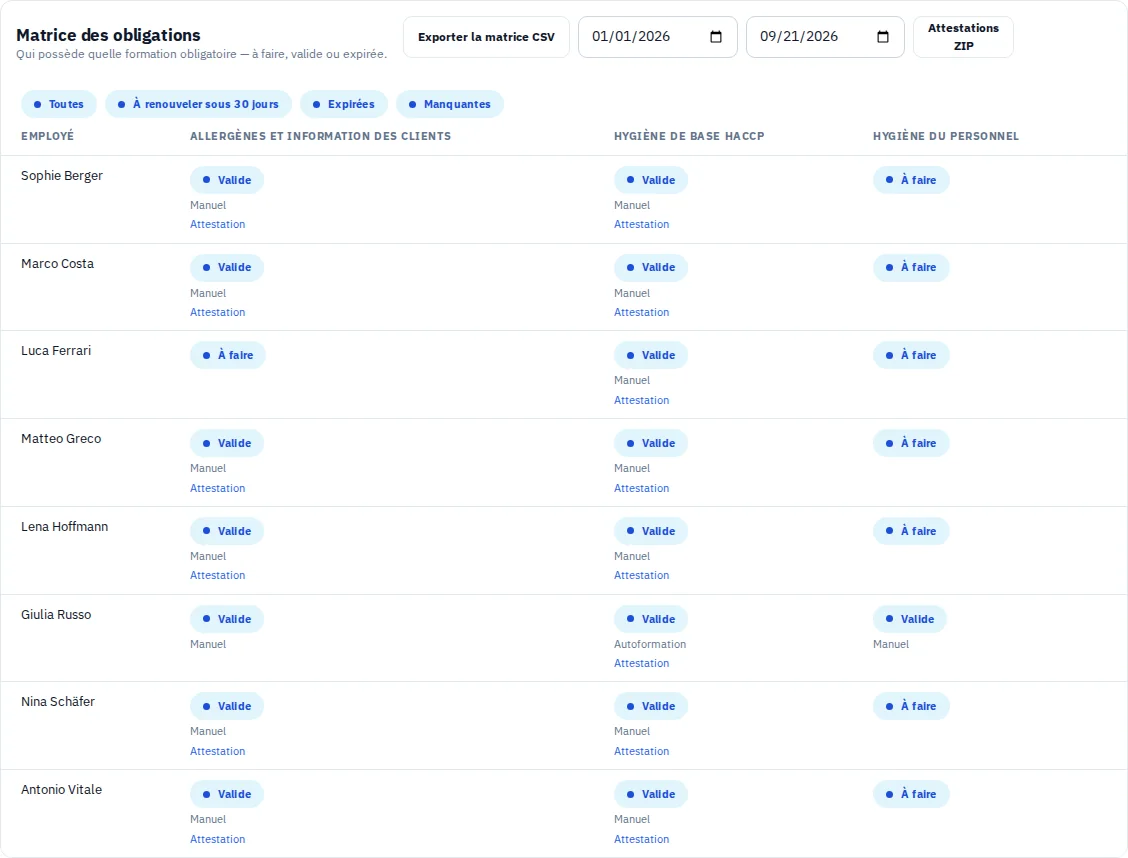The width and height of the screenshot is (1128, 858).
Task: Click Marco Costa's À faire status badge
Action: pyautogui.click(x=911, y=268)
